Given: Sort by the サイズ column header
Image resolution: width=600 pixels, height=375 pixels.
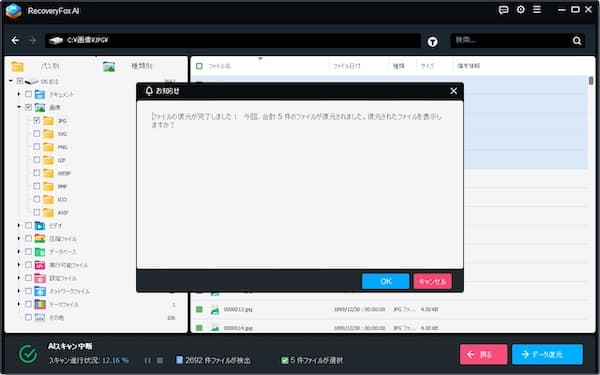Looking at the screenshot, I should pyautogui.click(x=427, y=66).
